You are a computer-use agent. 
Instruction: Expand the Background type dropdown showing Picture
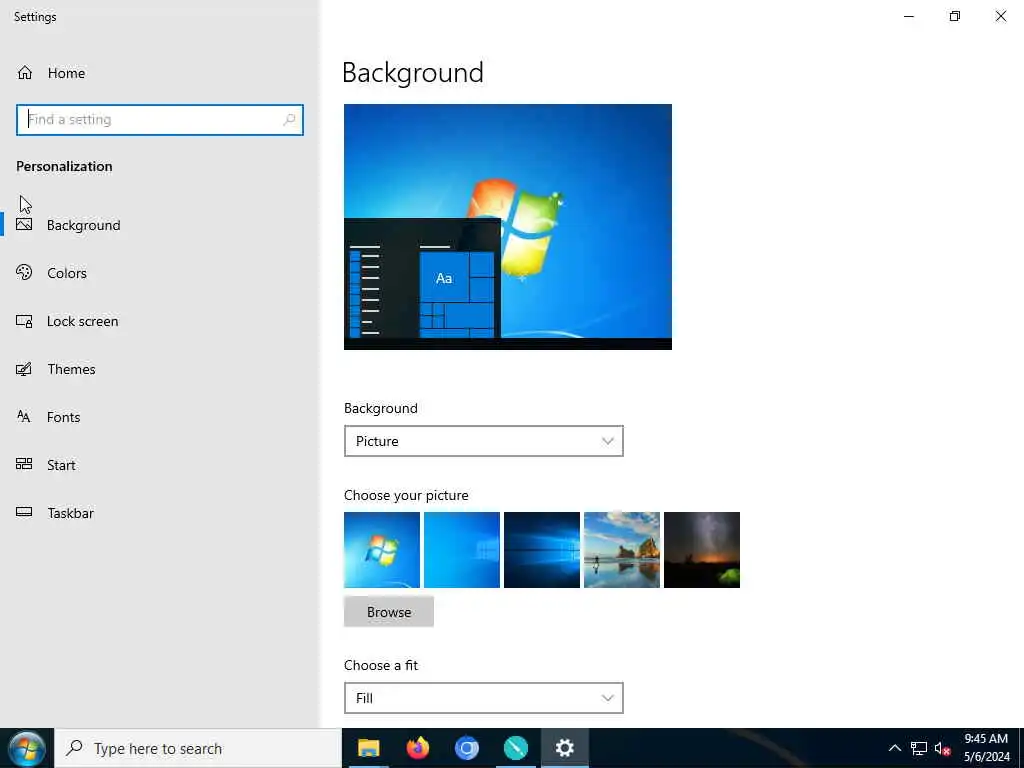click(484, 441)
